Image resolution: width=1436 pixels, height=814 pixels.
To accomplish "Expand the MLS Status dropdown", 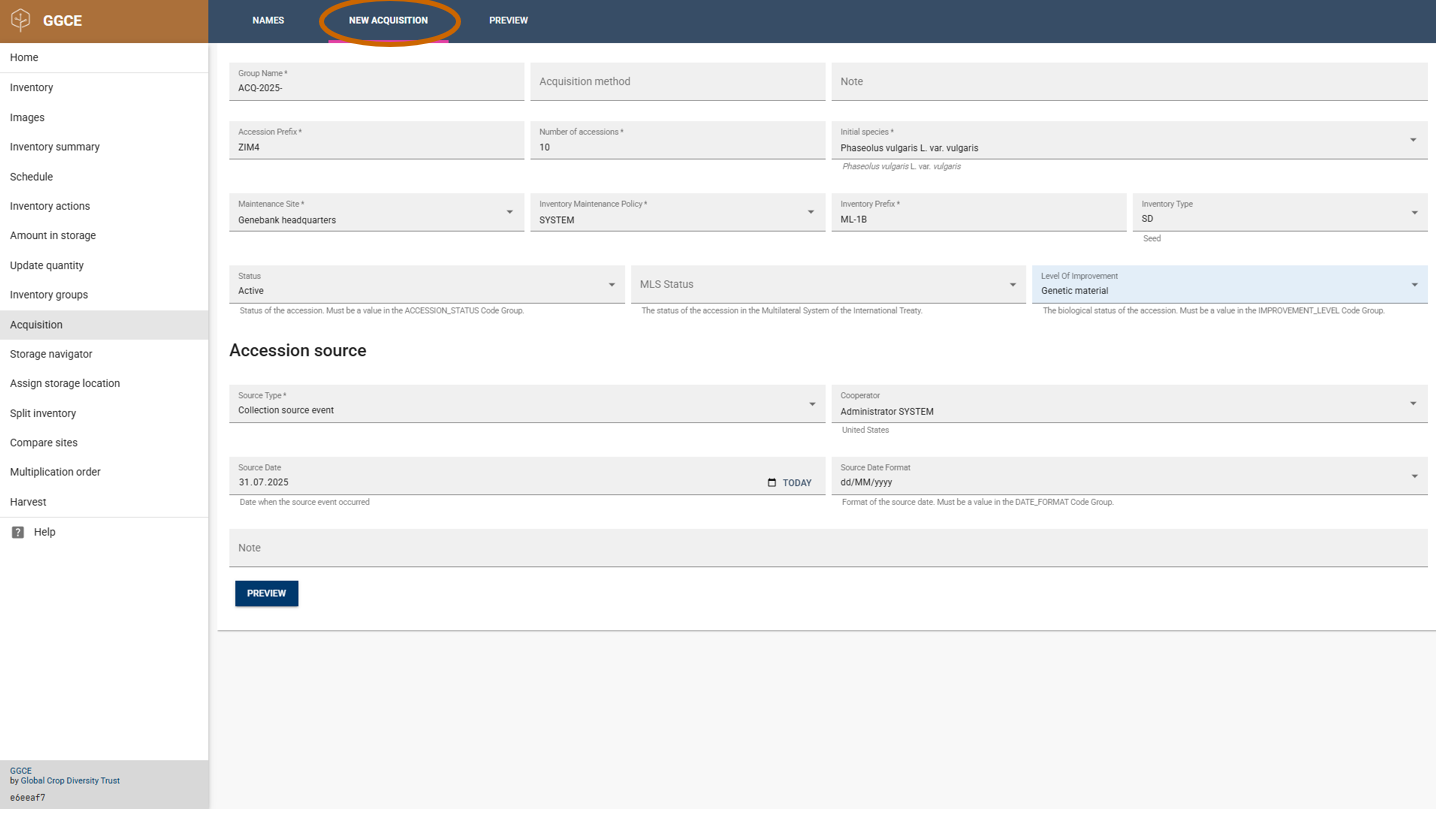I will (1012, 285).
